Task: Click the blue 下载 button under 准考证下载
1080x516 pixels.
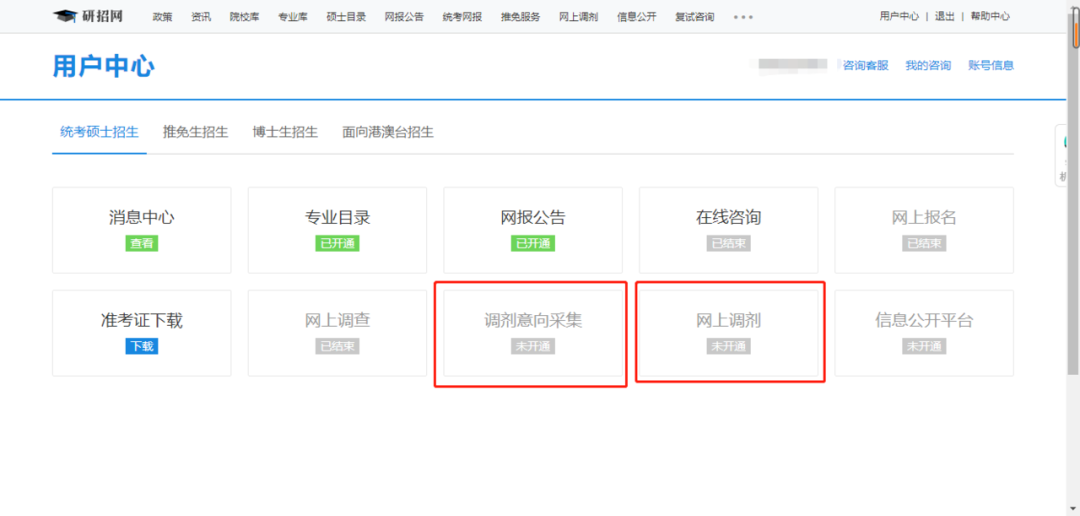Action: 141,346
